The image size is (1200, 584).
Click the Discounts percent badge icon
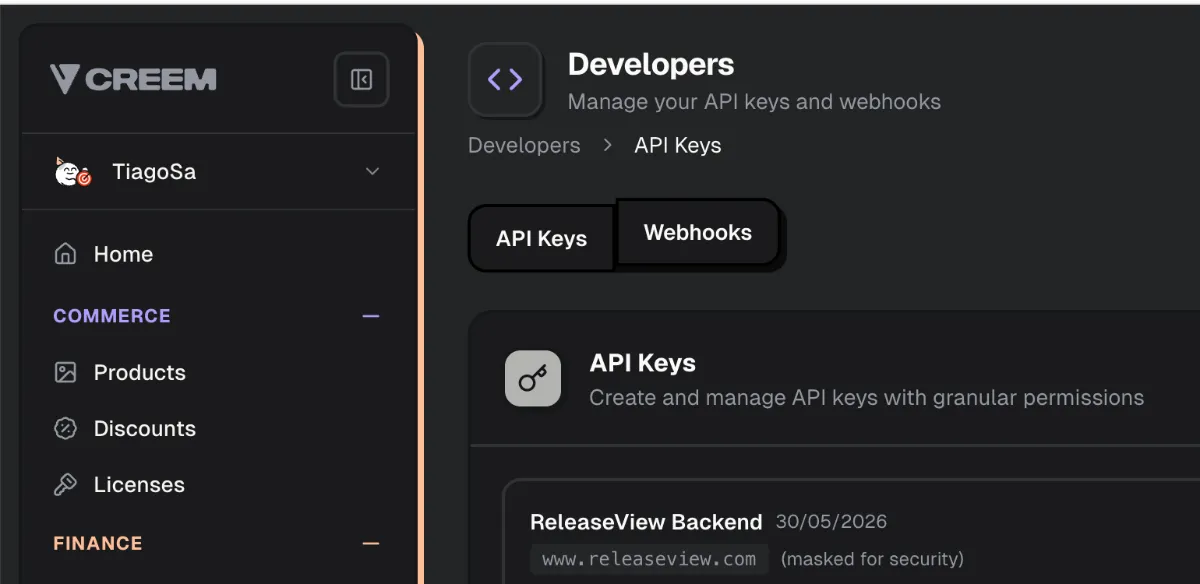pos(65,429)
